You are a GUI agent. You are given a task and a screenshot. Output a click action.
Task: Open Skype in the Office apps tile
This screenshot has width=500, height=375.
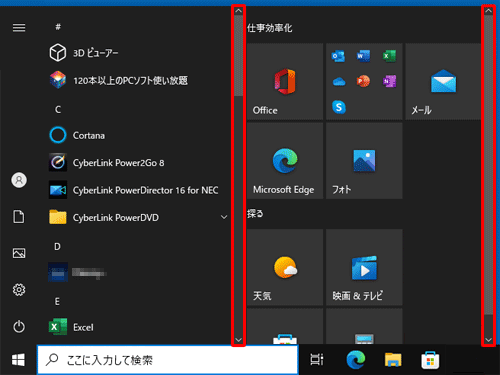pyautogui.click(x=339, y=107)
